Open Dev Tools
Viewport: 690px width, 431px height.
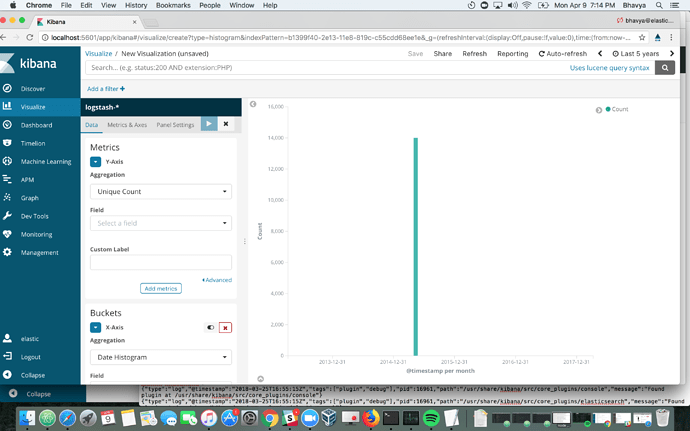[34, 216]
